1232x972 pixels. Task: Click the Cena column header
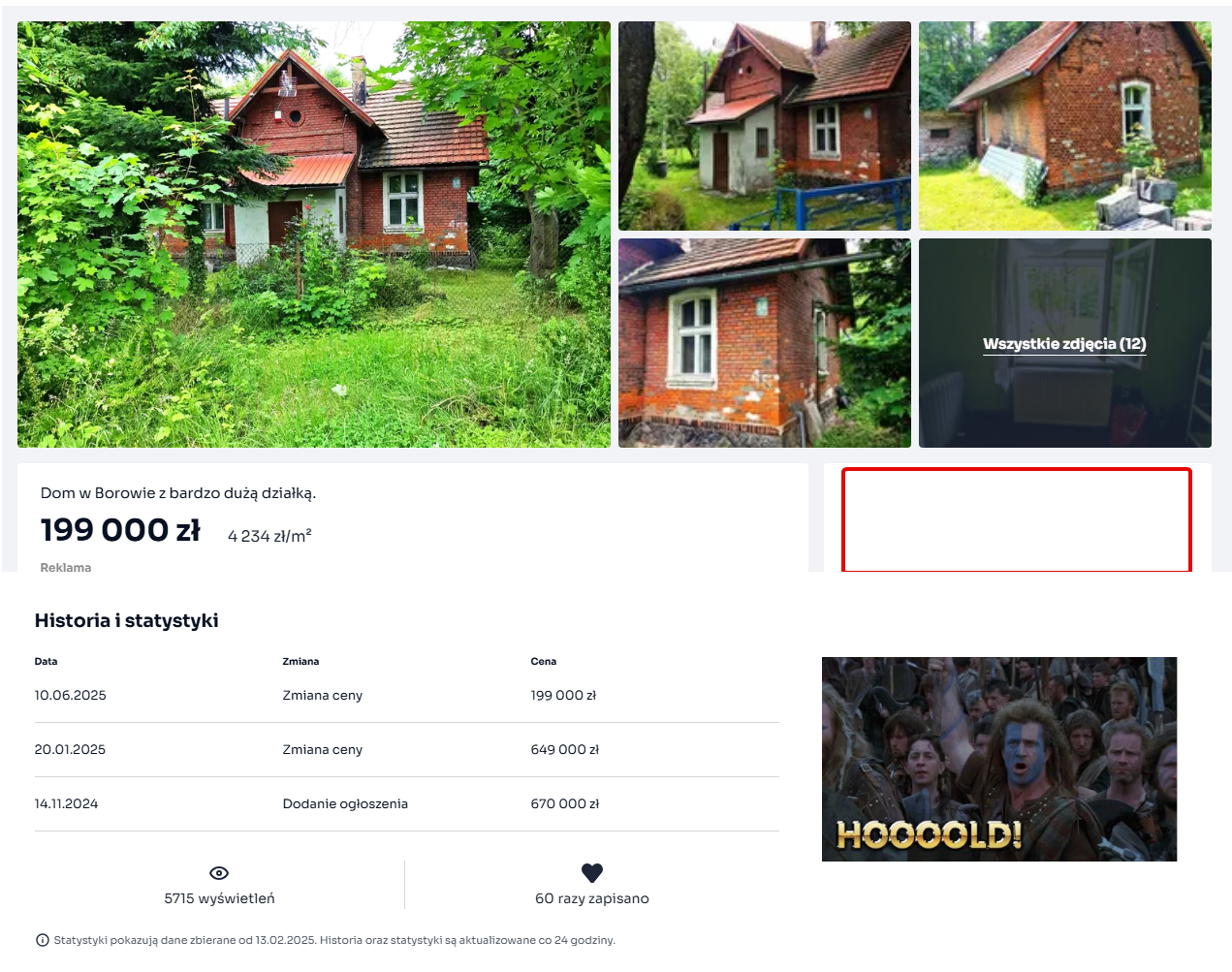click(x=544, y=662)
